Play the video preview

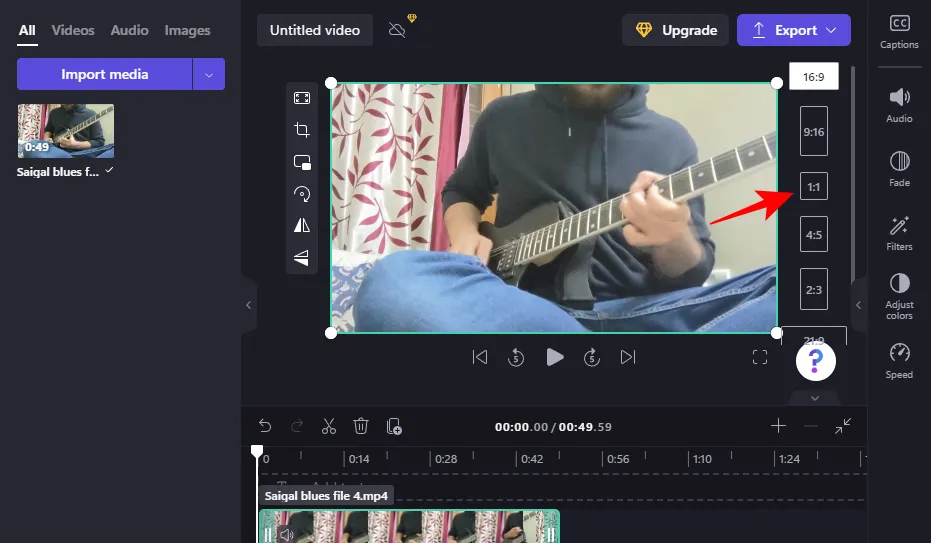tap(555, 357)
